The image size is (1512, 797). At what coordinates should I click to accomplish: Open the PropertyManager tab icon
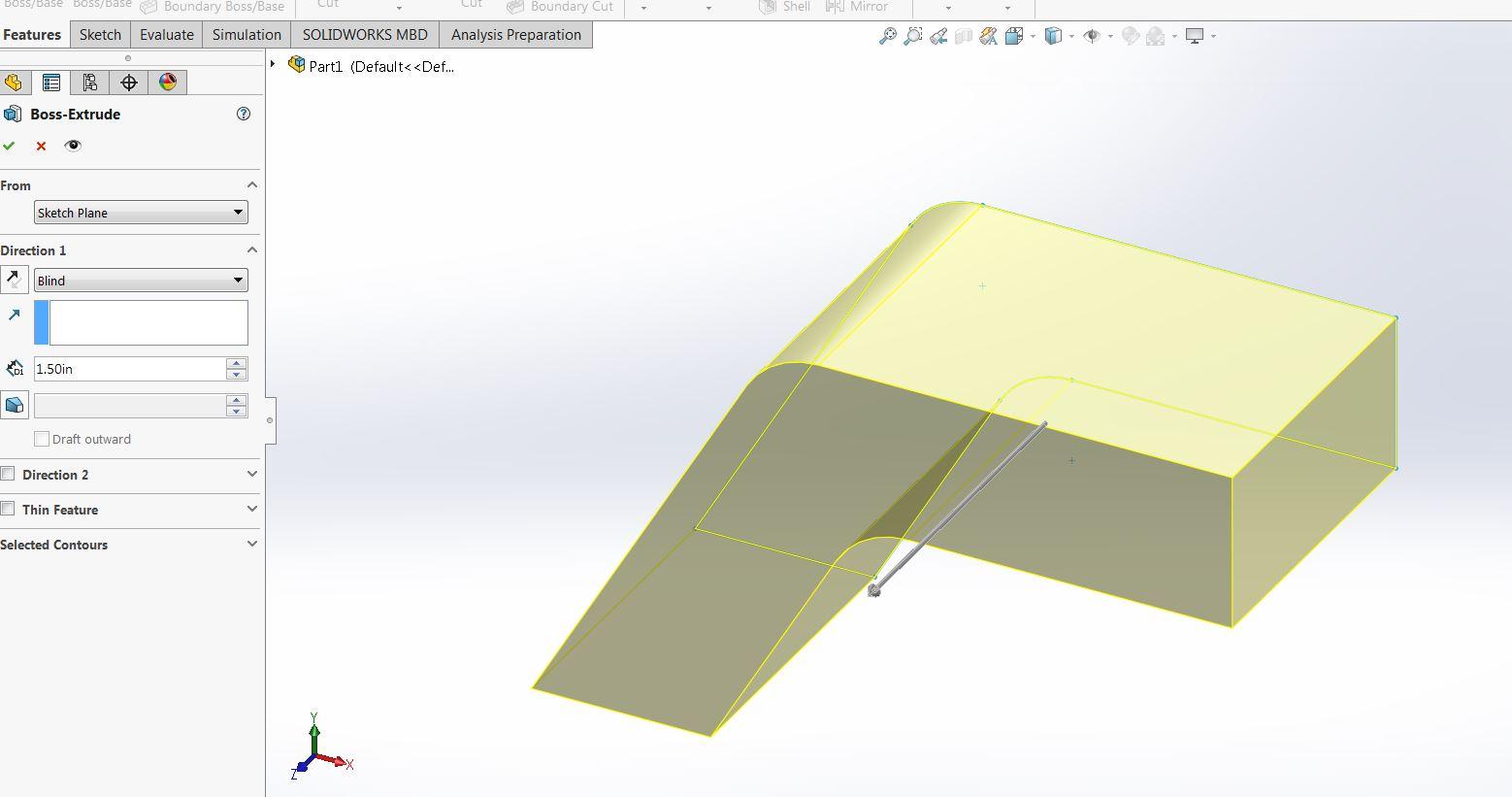pyautogui.click(x=51, y=83)
